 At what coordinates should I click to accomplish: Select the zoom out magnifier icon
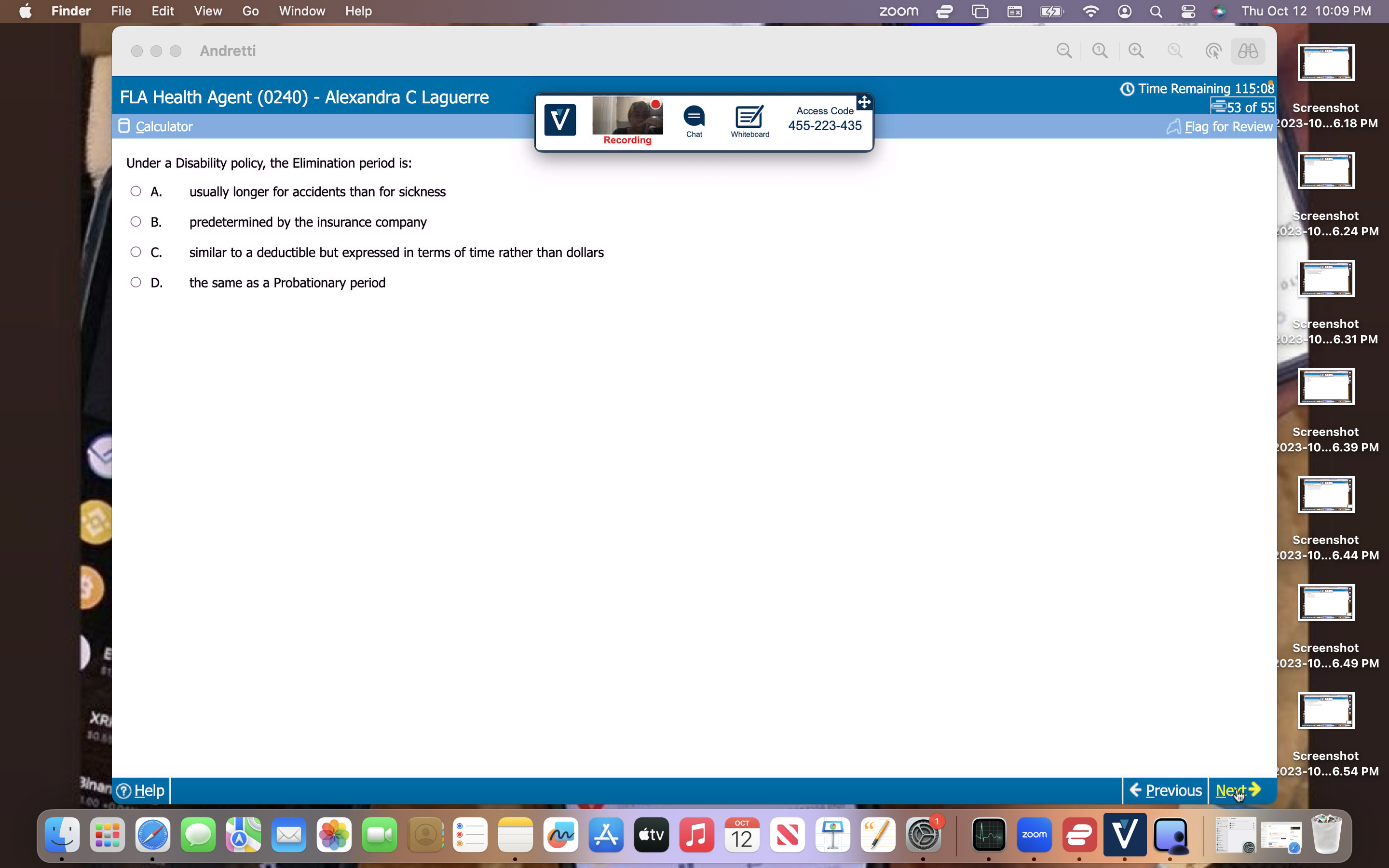1065,51
